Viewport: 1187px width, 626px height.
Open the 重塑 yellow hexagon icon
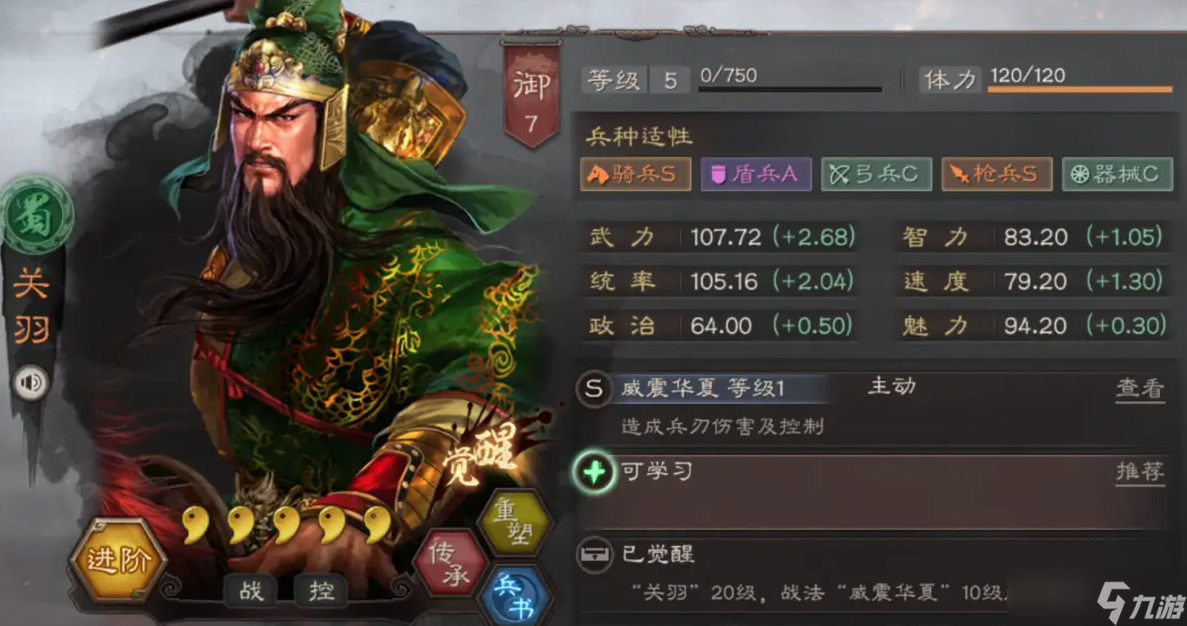tap(516, 521)
